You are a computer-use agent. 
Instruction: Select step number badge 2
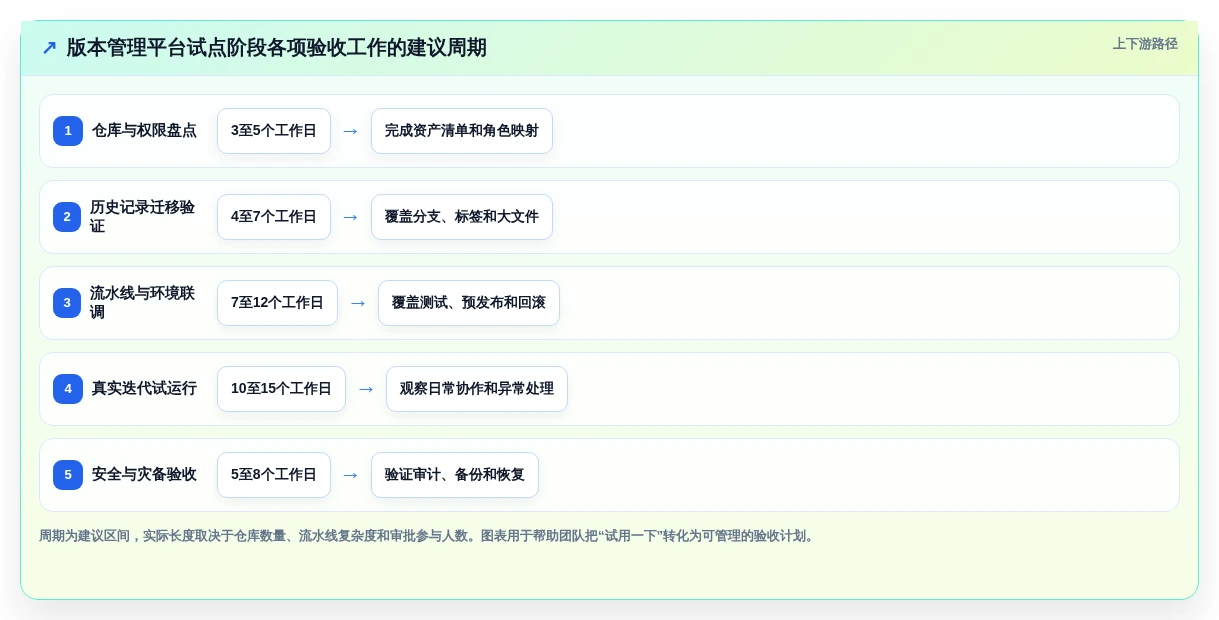pos(67,217)
